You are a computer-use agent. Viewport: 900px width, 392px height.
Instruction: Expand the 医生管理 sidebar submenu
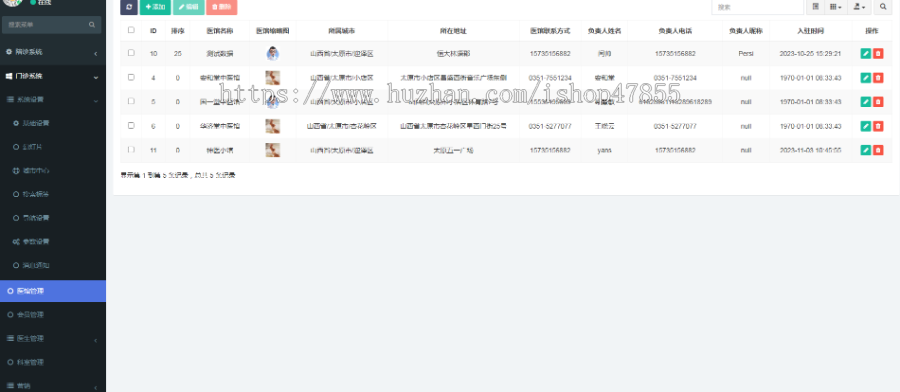pyautogui.click(x=53, y=339)
